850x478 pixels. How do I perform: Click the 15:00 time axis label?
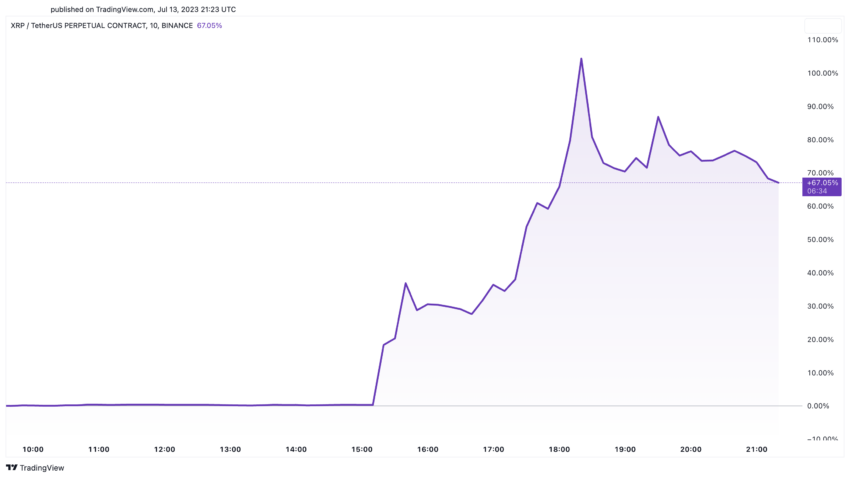click(x=362, y=449)
